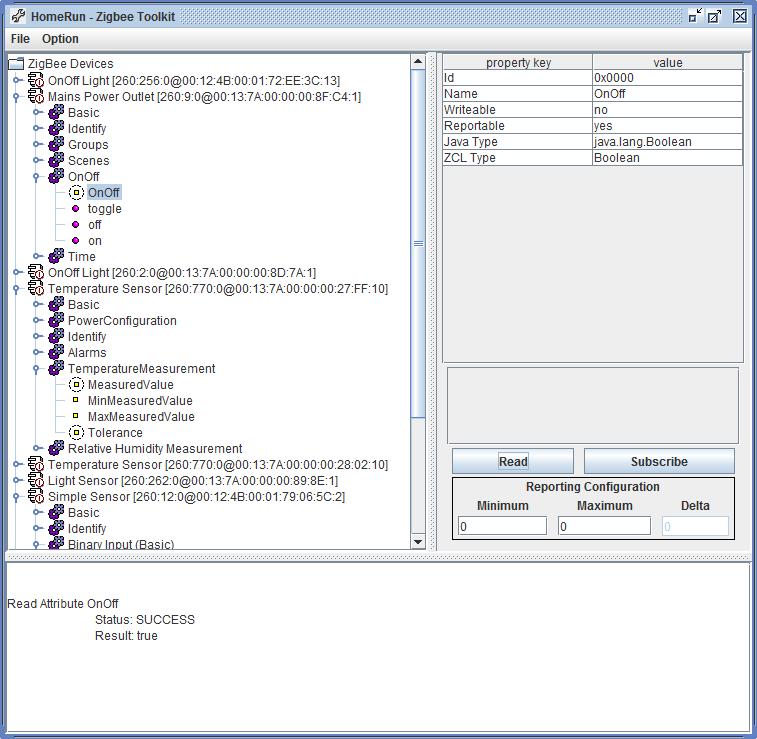Collapse Mains Power Outlet device node
Viewport: 757px width, 739px height.
[16, 97]
